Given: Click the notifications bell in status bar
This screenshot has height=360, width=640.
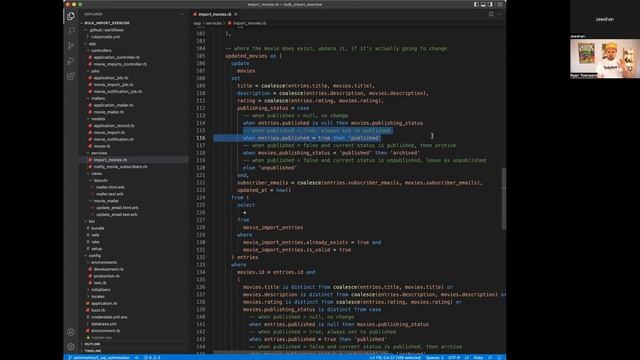Looking at the screenshot, I should pos(499,358).
